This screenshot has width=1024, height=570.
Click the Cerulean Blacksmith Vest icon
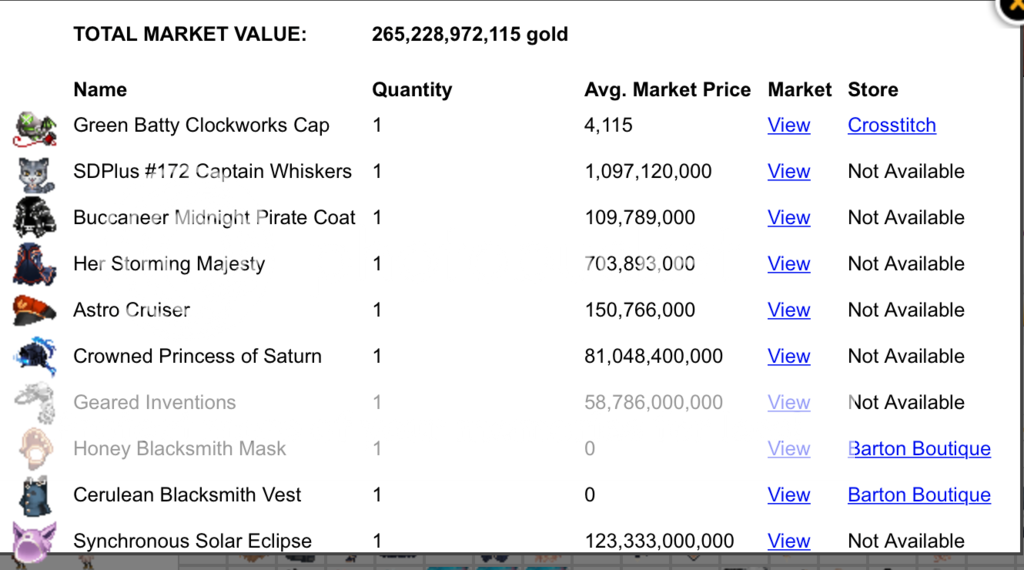(x=35, y=495)
